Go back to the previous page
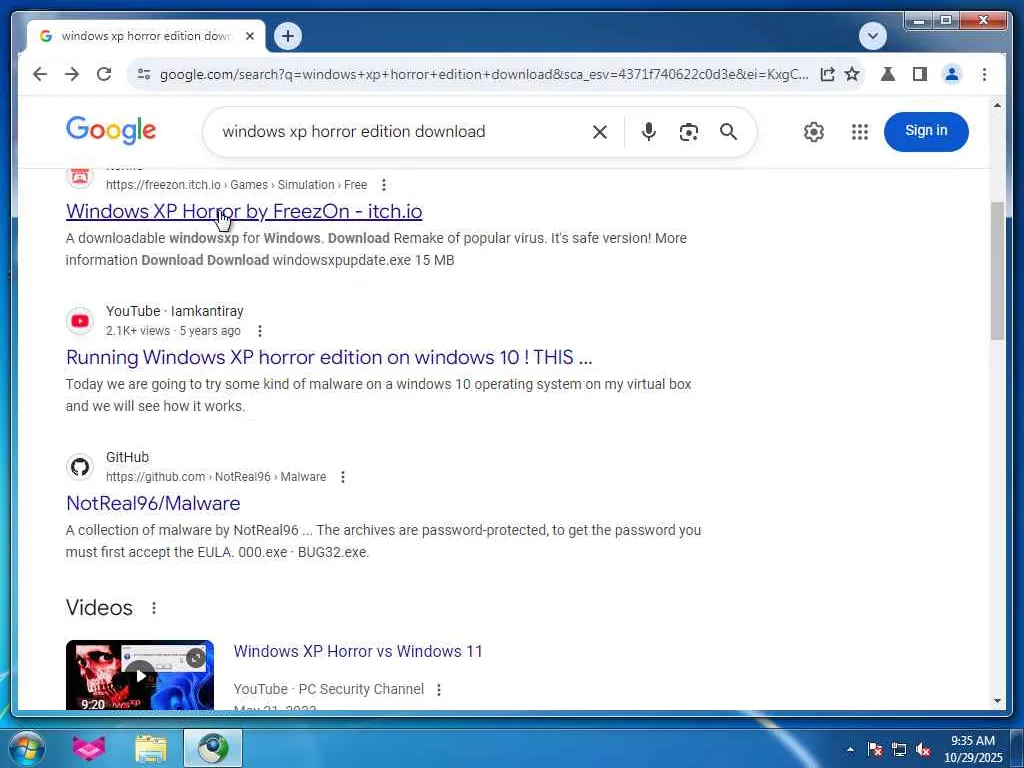 [40, 74]
